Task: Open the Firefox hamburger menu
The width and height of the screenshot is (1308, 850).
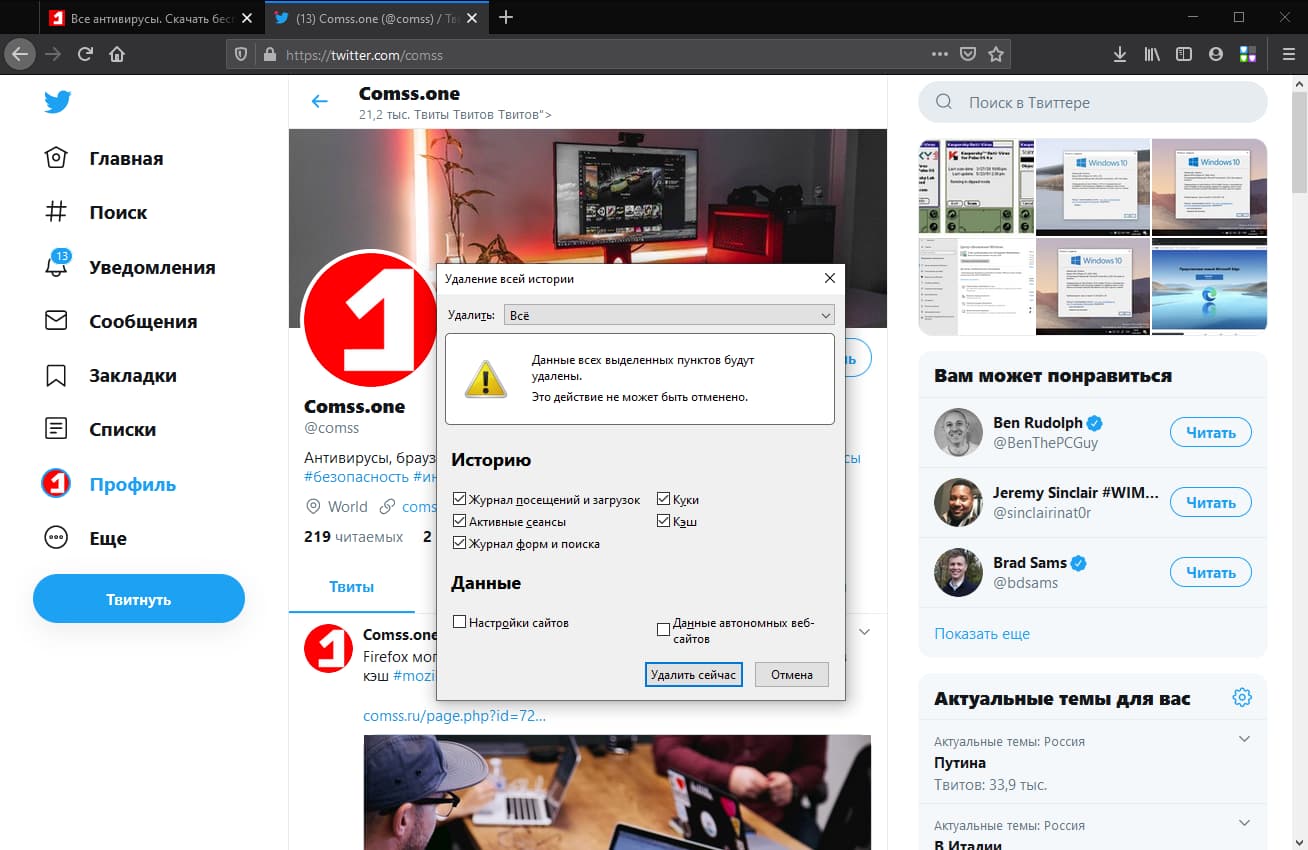Action: 1288,54
